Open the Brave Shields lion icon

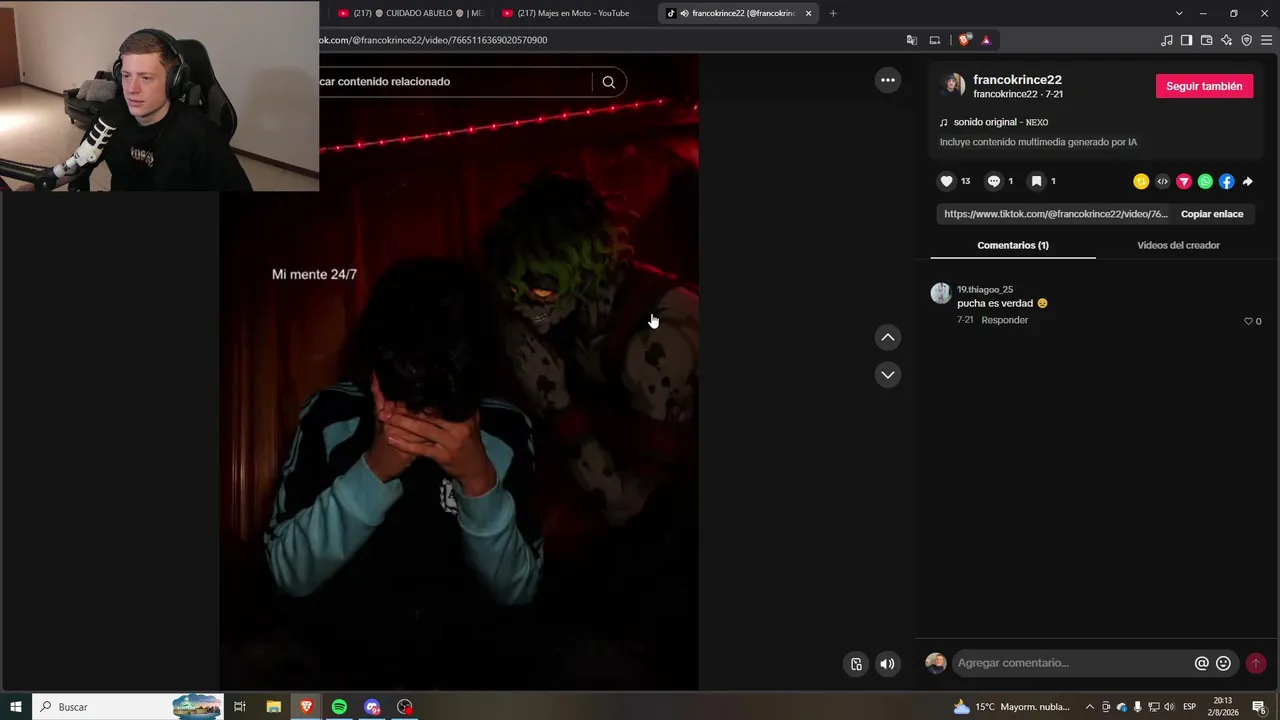coord(964,40)
